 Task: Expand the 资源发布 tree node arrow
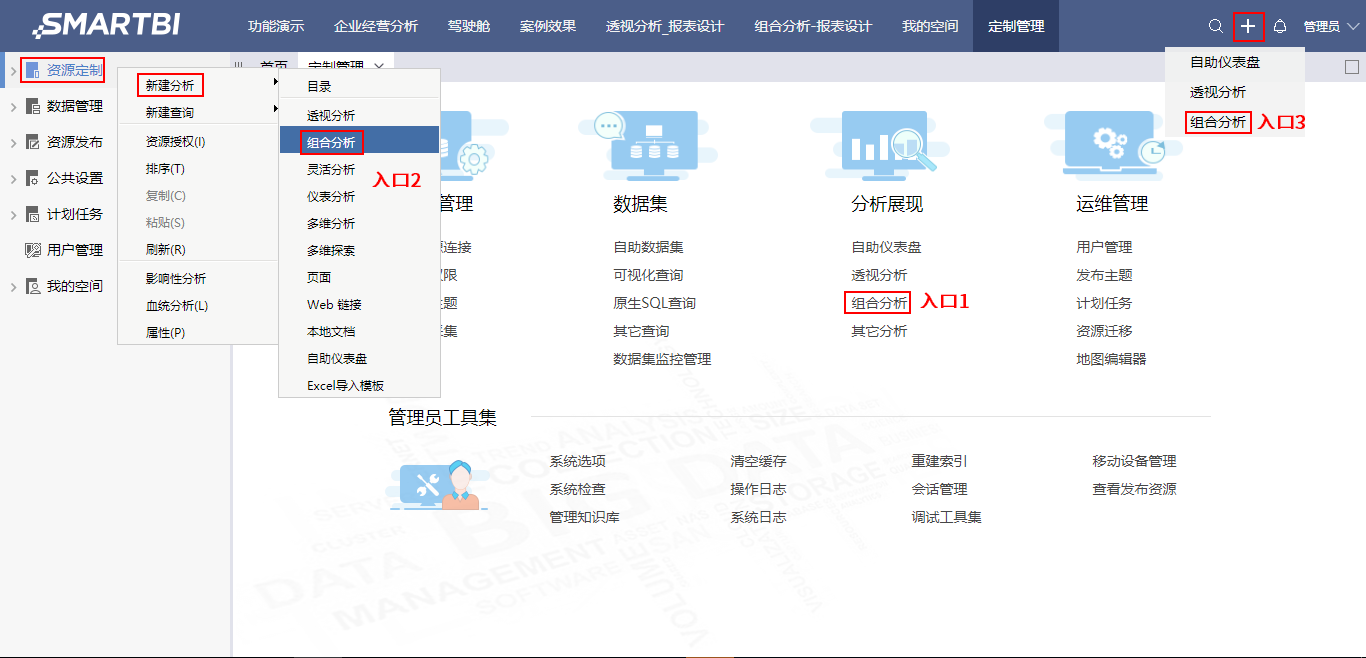pyautogui.click(x=13, y=142)
